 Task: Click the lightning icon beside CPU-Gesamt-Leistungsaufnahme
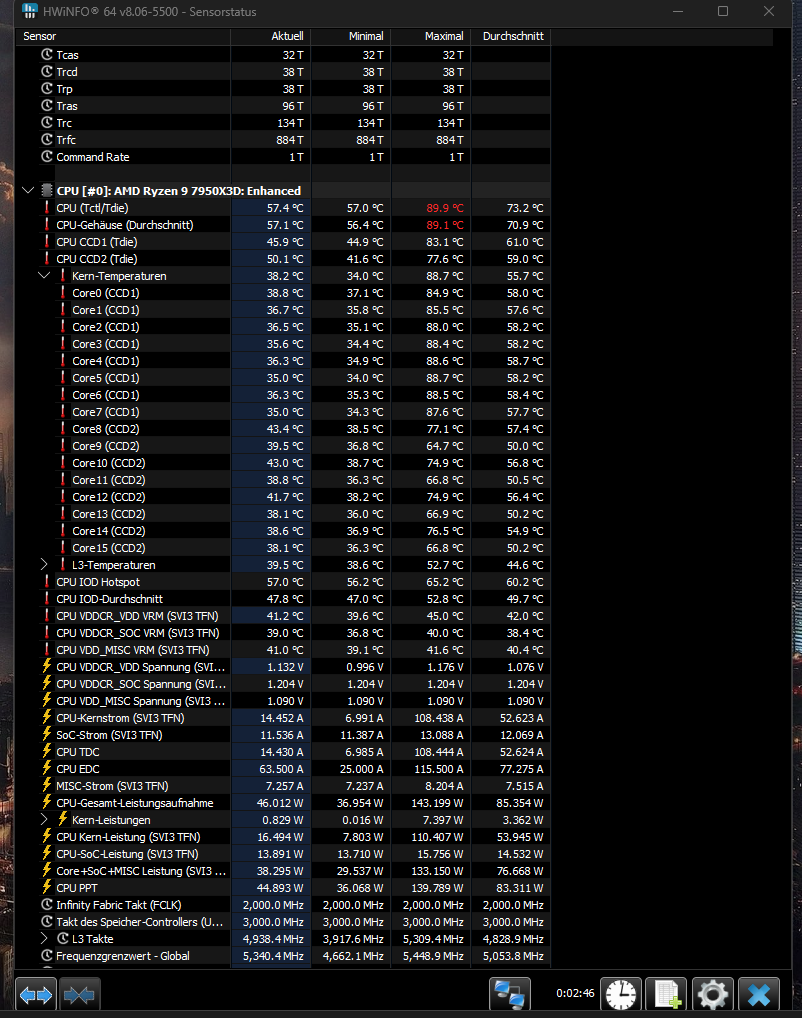pyautogui.click(x=47, y=802)
